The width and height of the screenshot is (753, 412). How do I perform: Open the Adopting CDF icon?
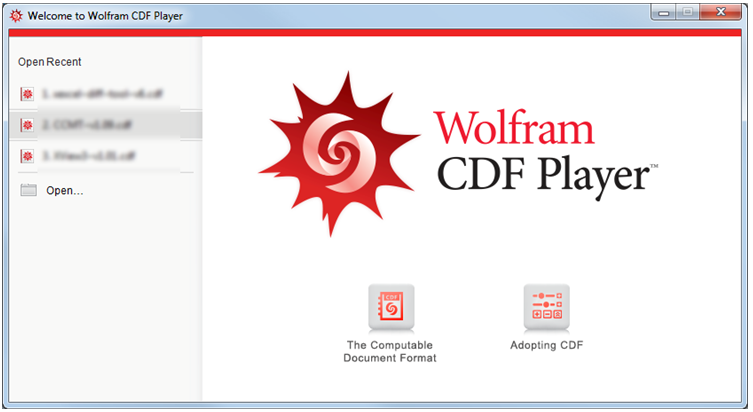pyautogui.click(x=547, y=307)
